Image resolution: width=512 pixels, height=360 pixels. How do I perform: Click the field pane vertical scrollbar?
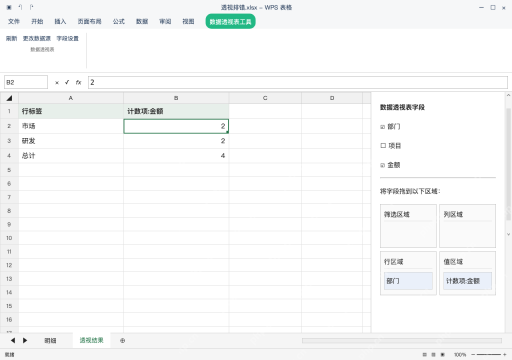click(x=508, y=165)
